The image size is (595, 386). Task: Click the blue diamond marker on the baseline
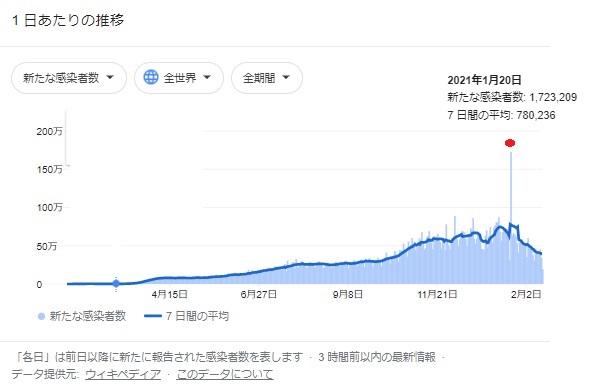(x=116, y=283)
